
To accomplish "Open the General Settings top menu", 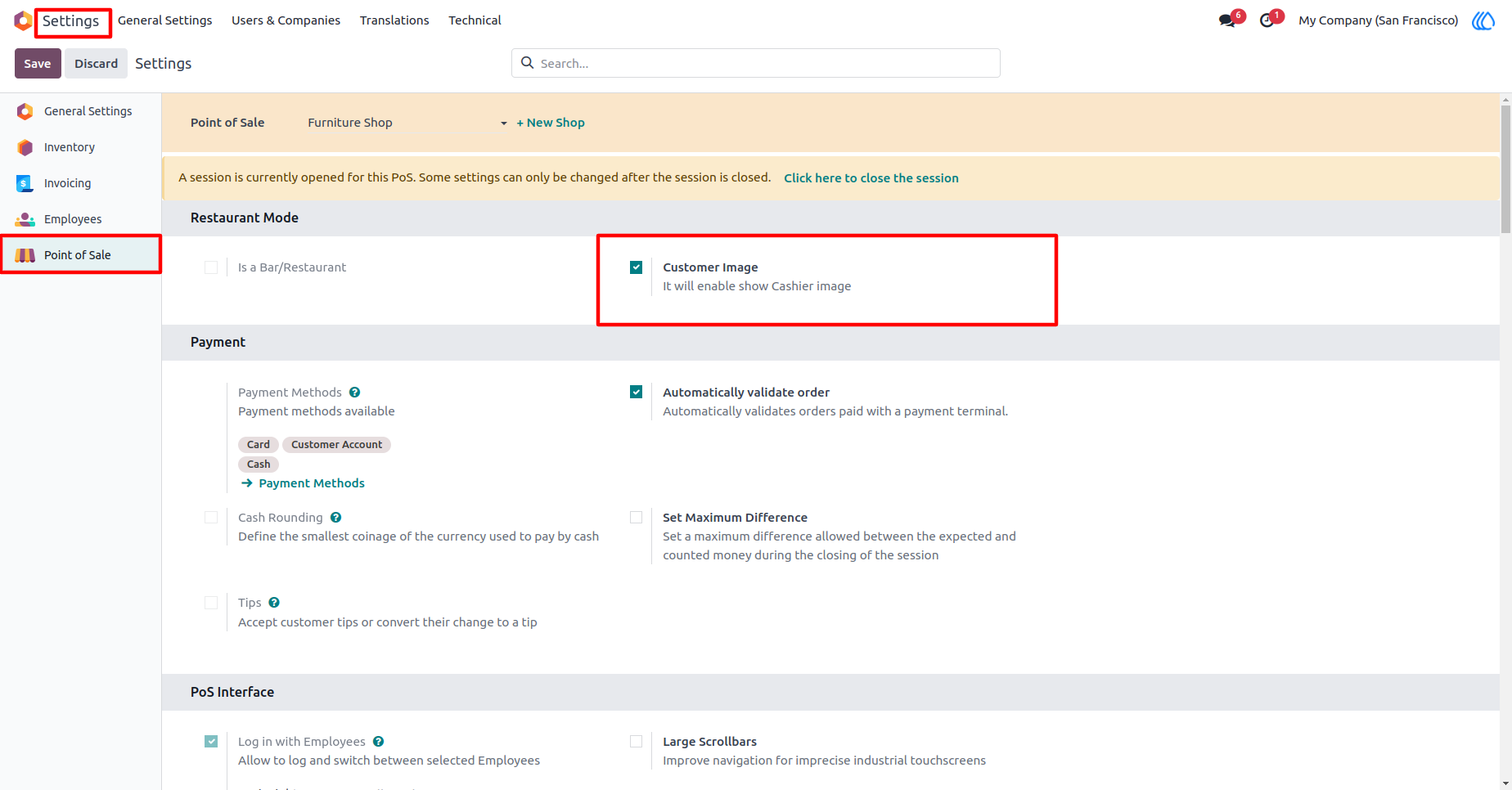I will 164,20.
